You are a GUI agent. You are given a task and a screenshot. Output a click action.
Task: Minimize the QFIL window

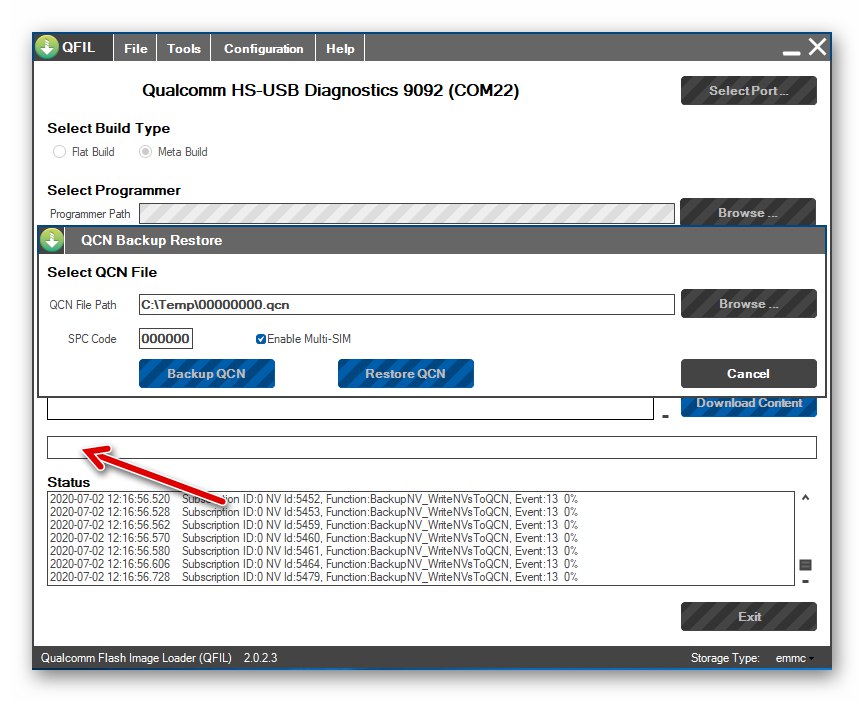(x=791, y=52)
